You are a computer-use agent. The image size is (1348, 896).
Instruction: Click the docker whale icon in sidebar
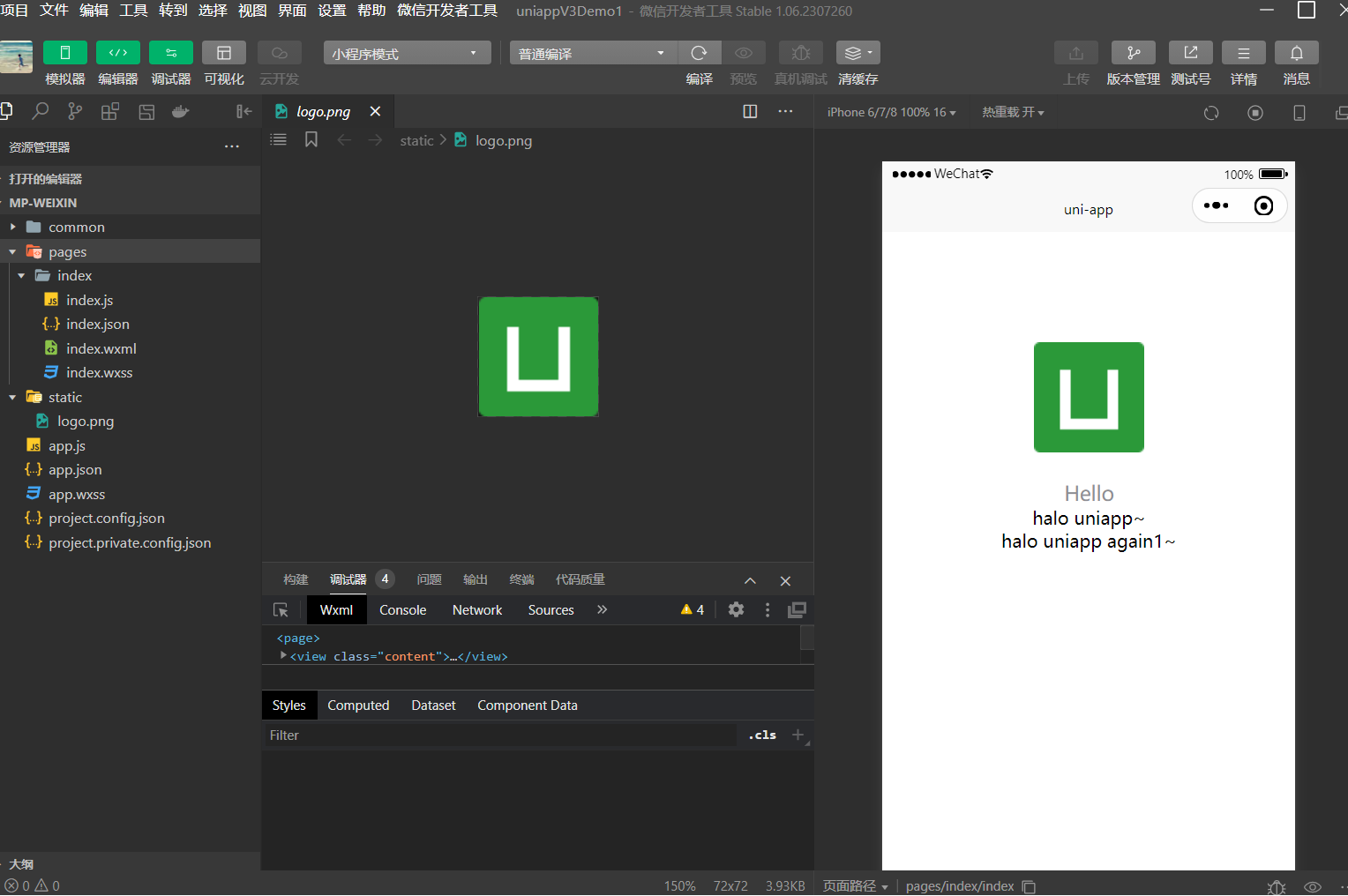tap(181, 111)
